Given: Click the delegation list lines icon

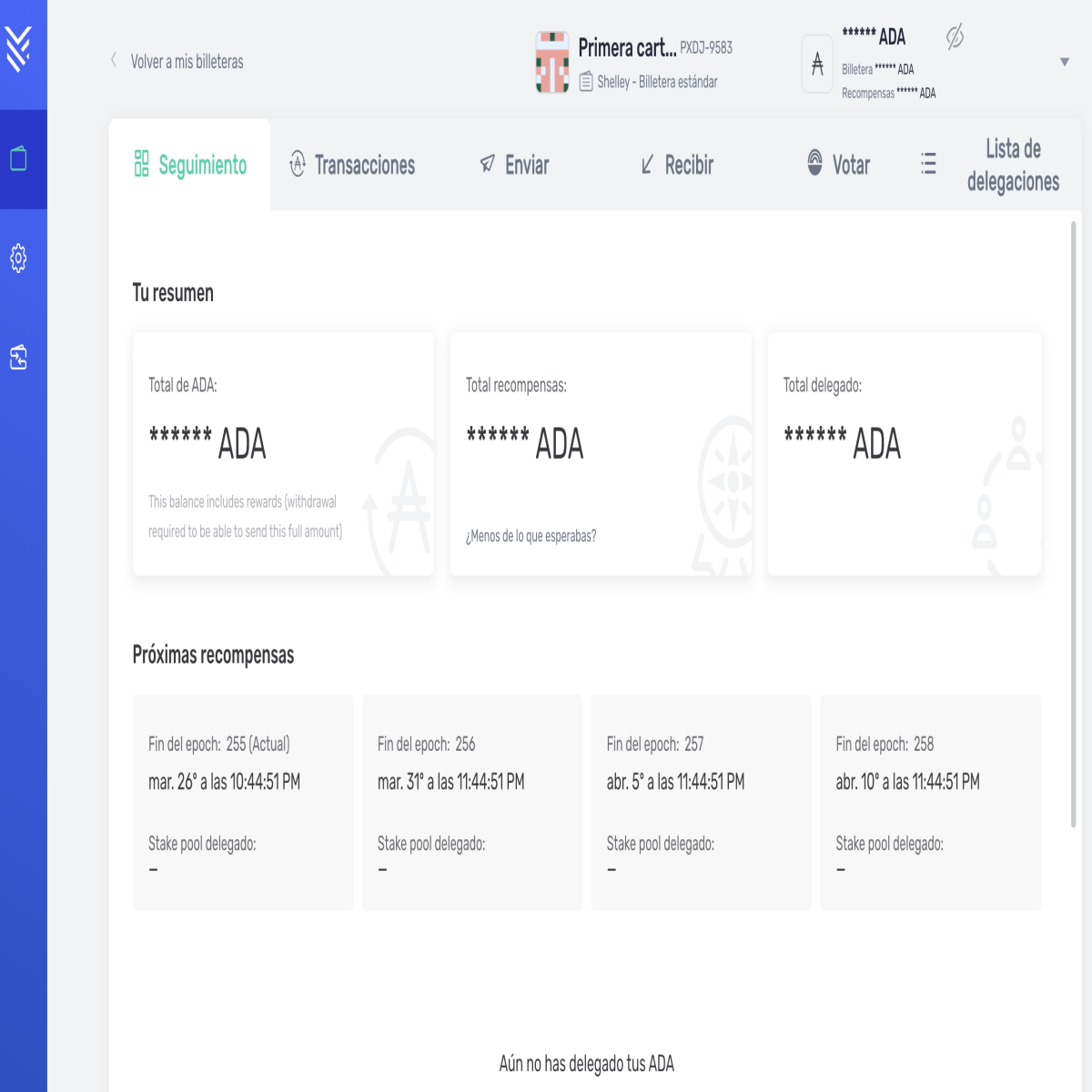Looking at the screenshot, I should 928,164.
